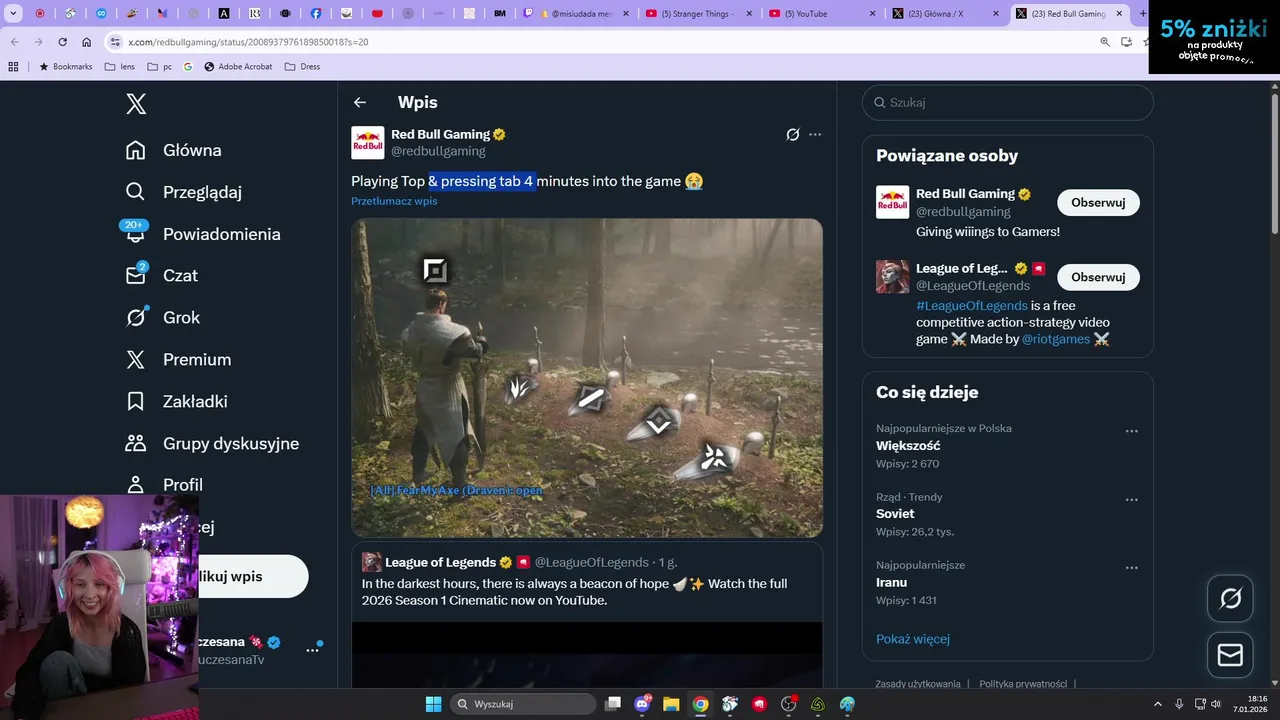Open options for Iranu trend

pos(1132,567)
